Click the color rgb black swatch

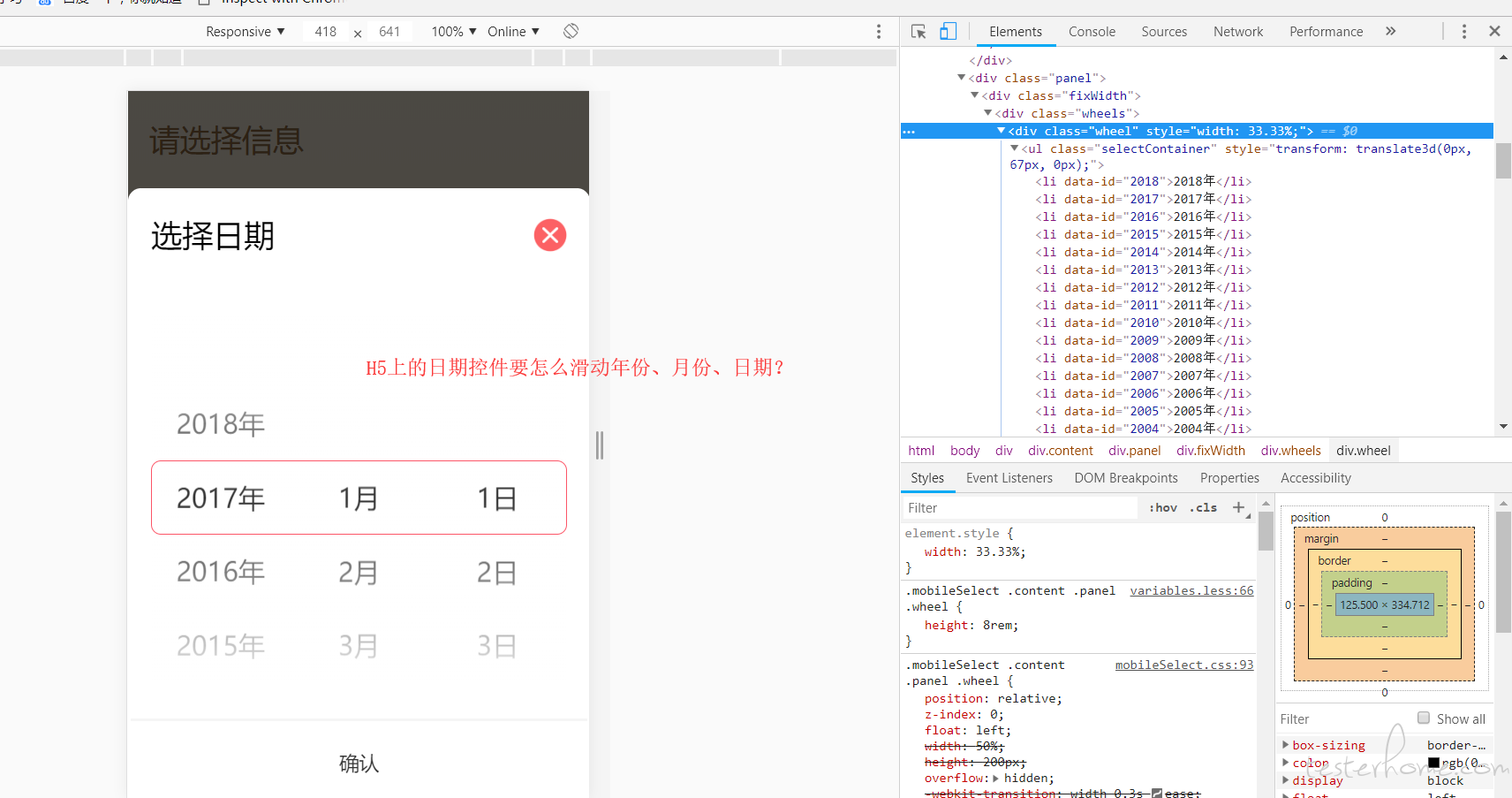pos(1433,763)
